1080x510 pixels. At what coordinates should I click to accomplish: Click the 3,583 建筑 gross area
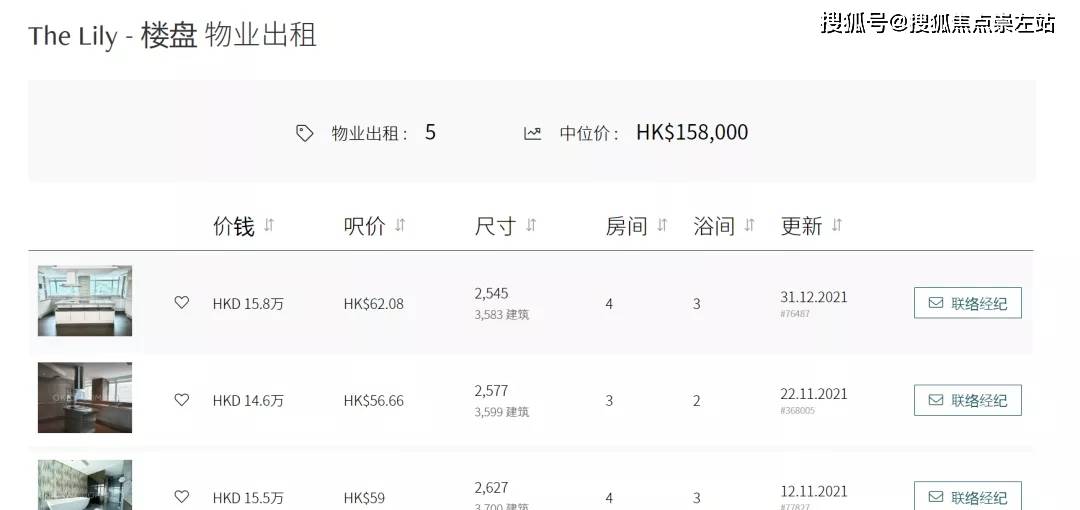(x=501, y=315)
